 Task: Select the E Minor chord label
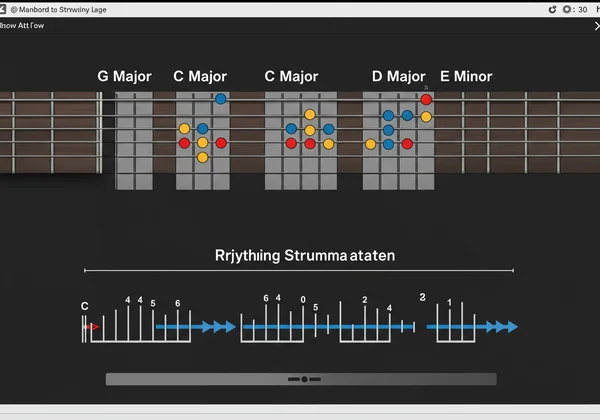pos(466,76)
